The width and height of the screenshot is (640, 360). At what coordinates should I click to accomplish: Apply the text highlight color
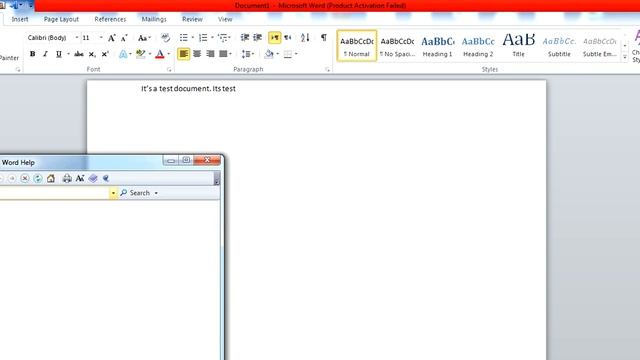click(x=141, y=54)
